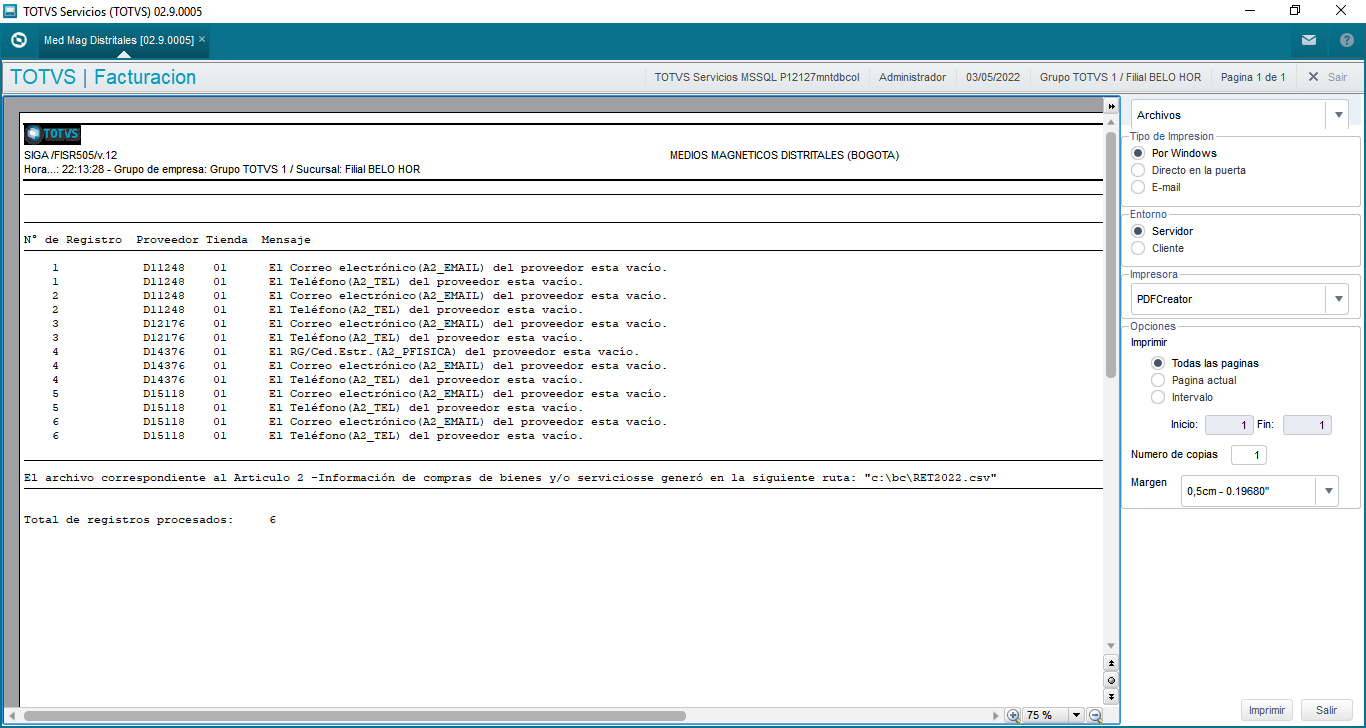Viewport: 1366px width, 728px height.
Task: Choose Cliente environment
Action: coord(1138,248)
